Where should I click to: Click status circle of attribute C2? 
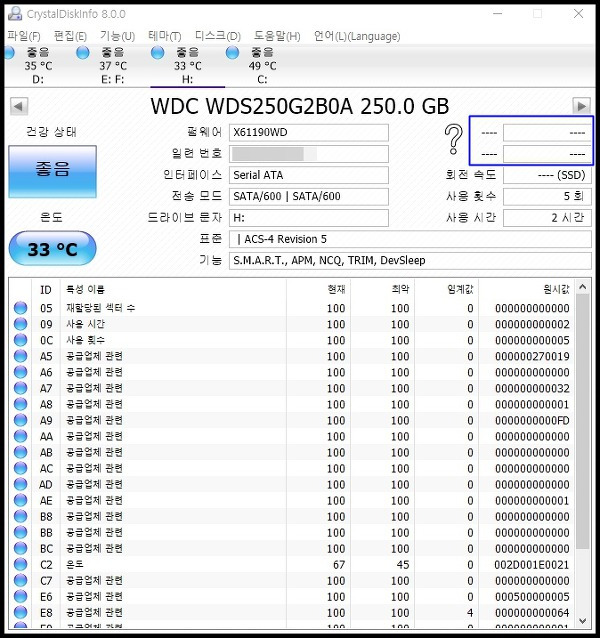(x=20, y=564)
